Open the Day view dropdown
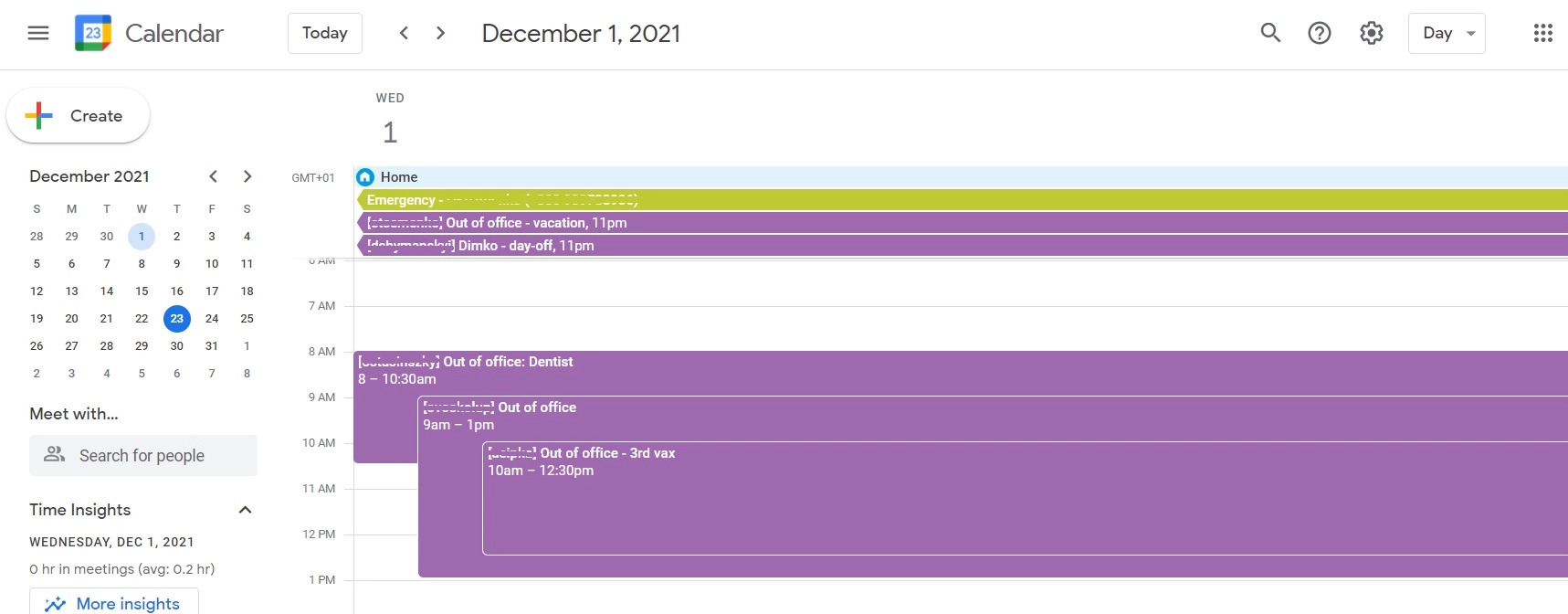 click(1447, 33)
